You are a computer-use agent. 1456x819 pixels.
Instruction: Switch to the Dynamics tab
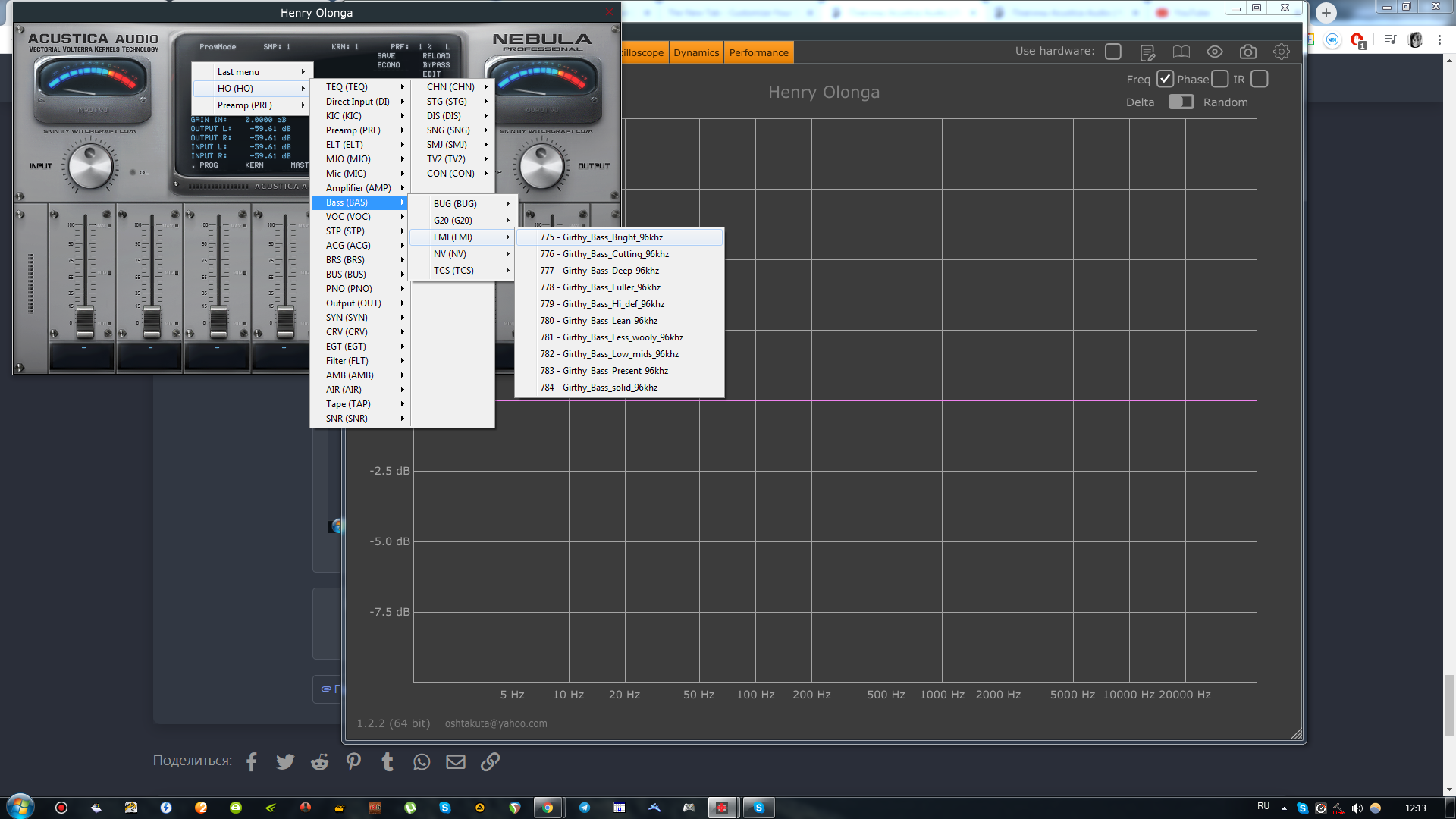tap(695, 53)
